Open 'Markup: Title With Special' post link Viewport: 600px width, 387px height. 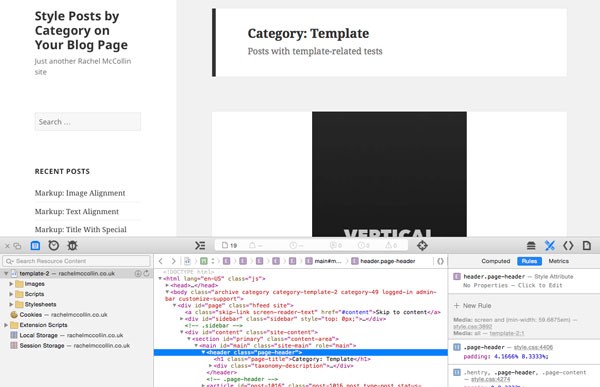(x=80, y=229)
